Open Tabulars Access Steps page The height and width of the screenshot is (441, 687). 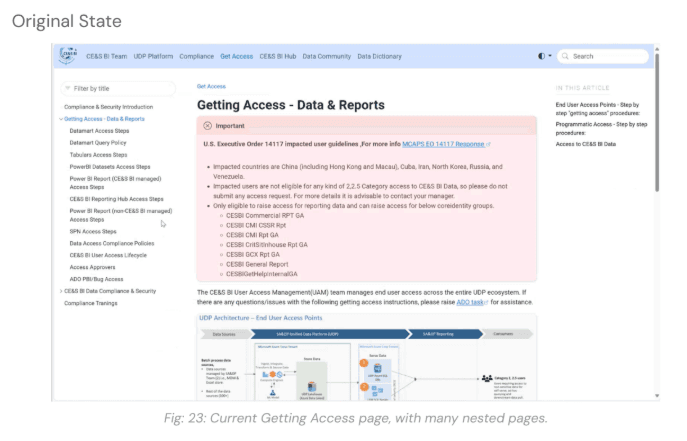click(98, 155)
